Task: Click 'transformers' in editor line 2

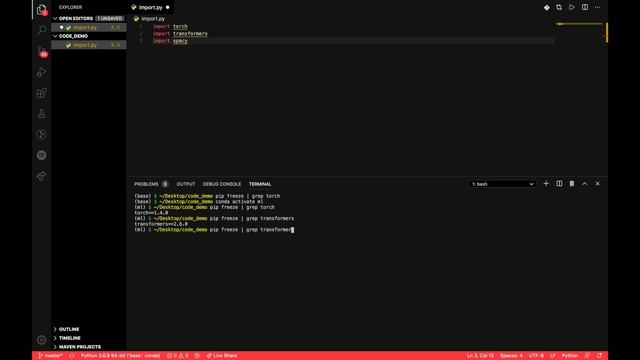Action: 190,33
